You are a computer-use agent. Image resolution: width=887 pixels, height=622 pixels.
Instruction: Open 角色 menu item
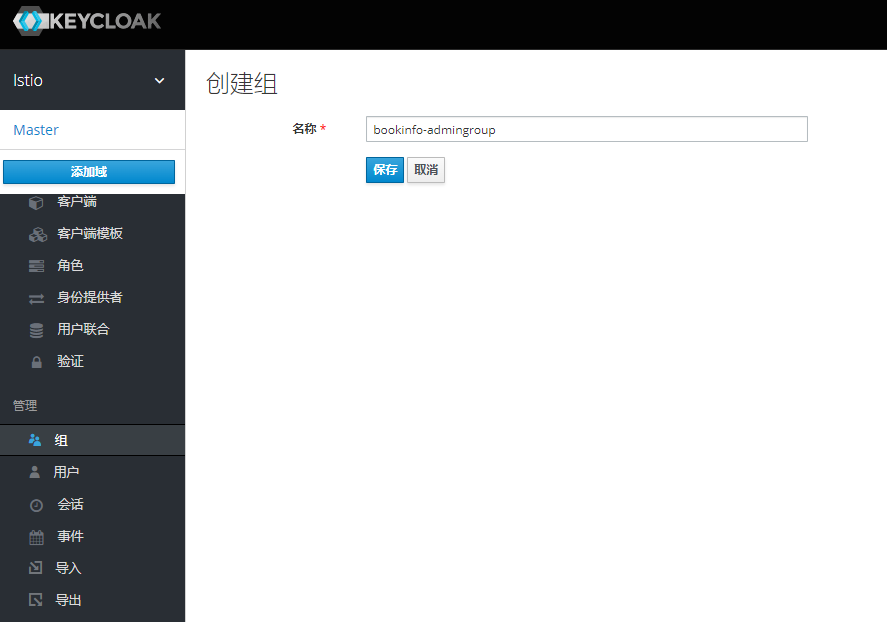[70, 265]
